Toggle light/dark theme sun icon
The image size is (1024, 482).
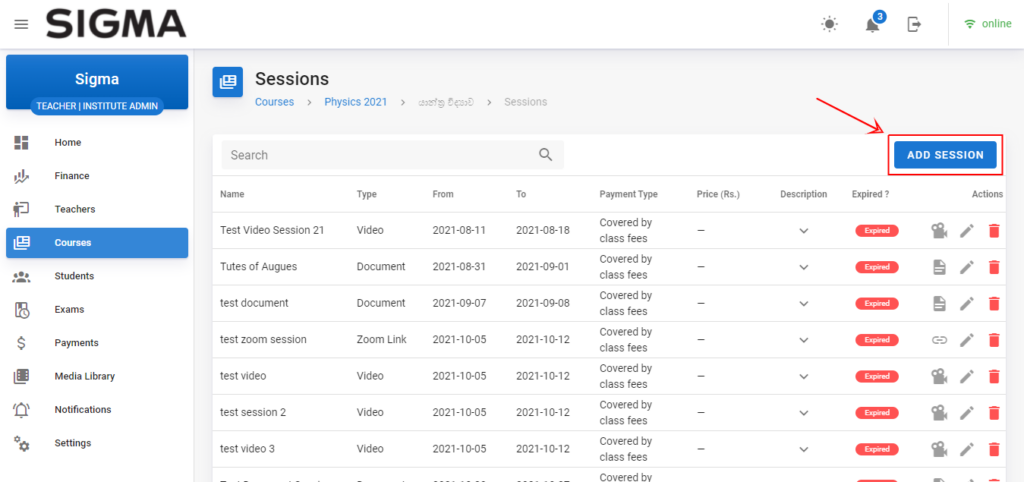[829, 25]
